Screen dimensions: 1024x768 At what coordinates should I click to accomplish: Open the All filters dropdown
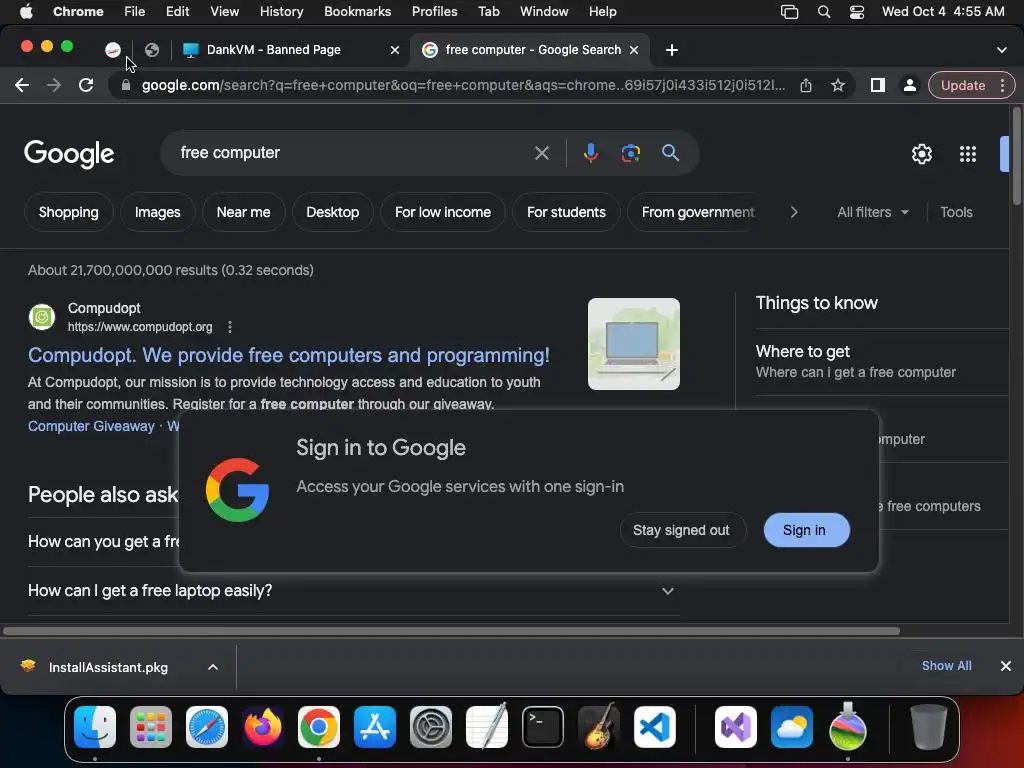873,212
